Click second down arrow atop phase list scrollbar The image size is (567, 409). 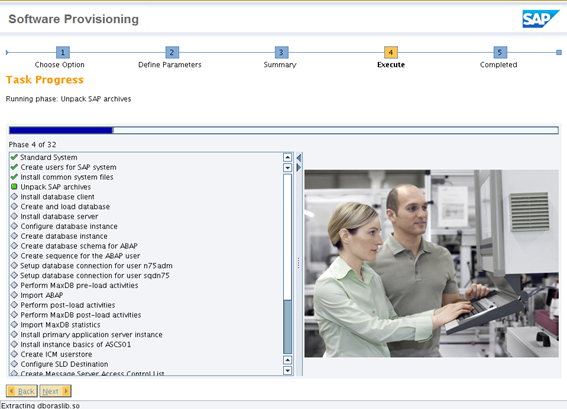coord(287,167)
